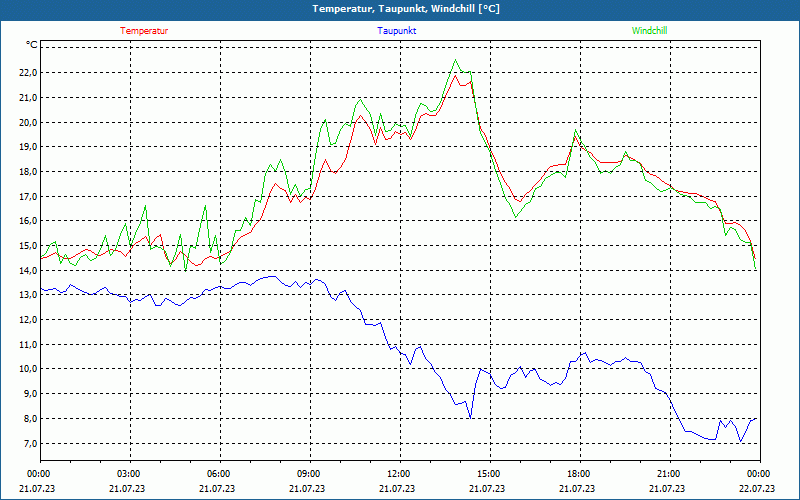Click the 17,0 y-axis value
The width and height of the screenshot is (800, 500).
tap(29, 196)
